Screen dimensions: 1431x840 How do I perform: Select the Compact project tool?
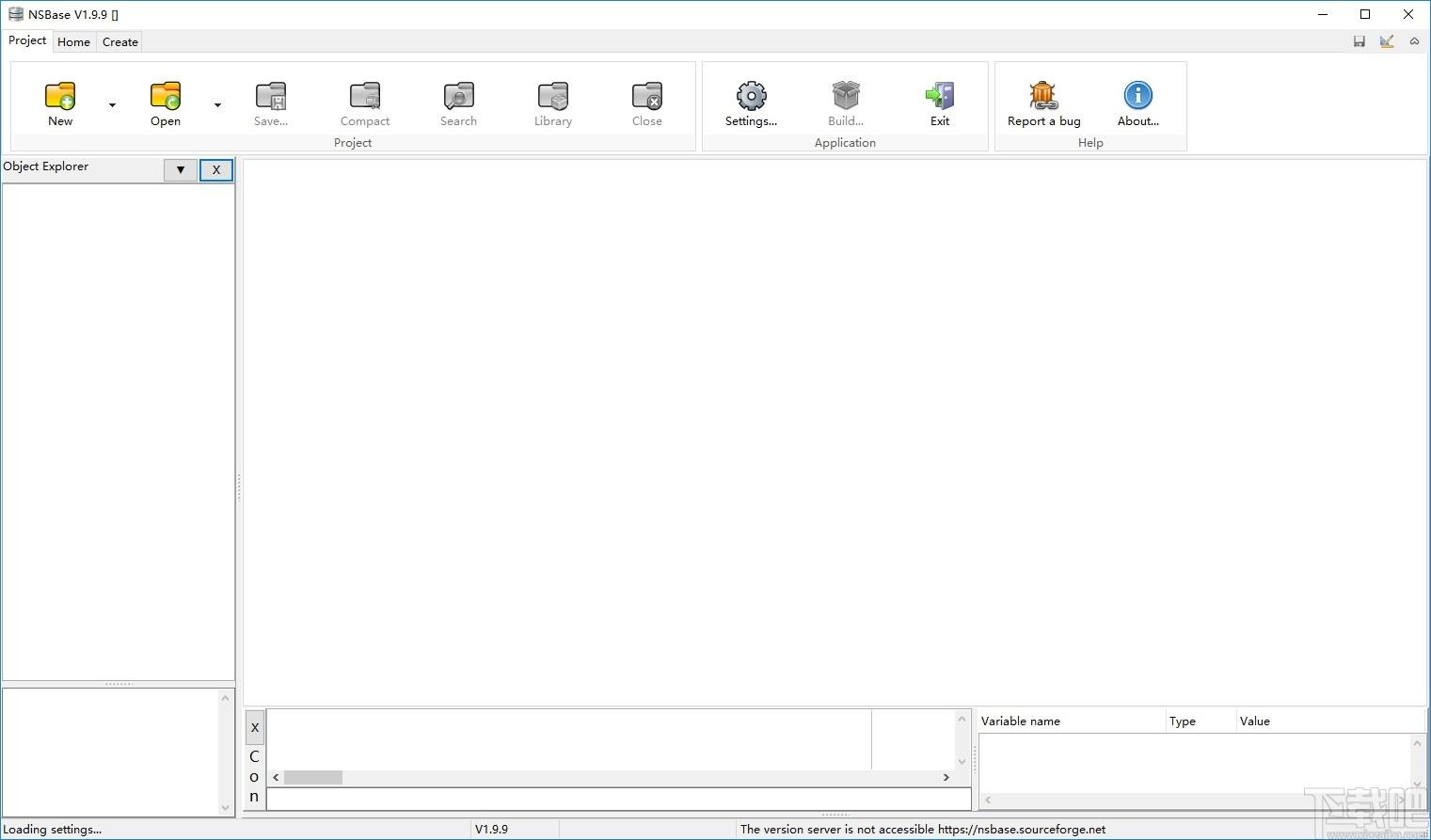point(365,103)
